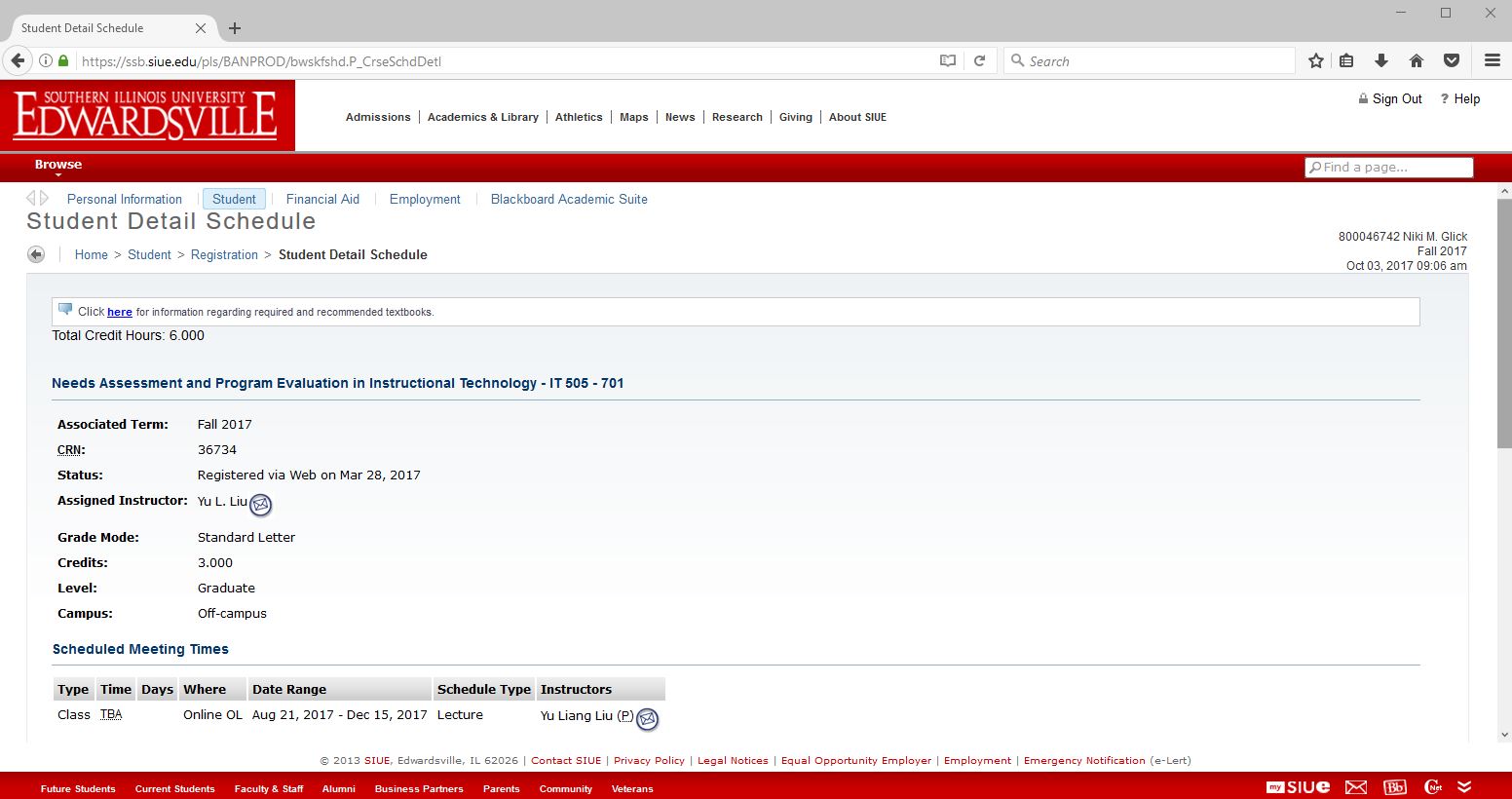Open the browser downloads arrow icon
Image resolution: width=1512 pixels, height=799 pixels.
click(1380, 60)
